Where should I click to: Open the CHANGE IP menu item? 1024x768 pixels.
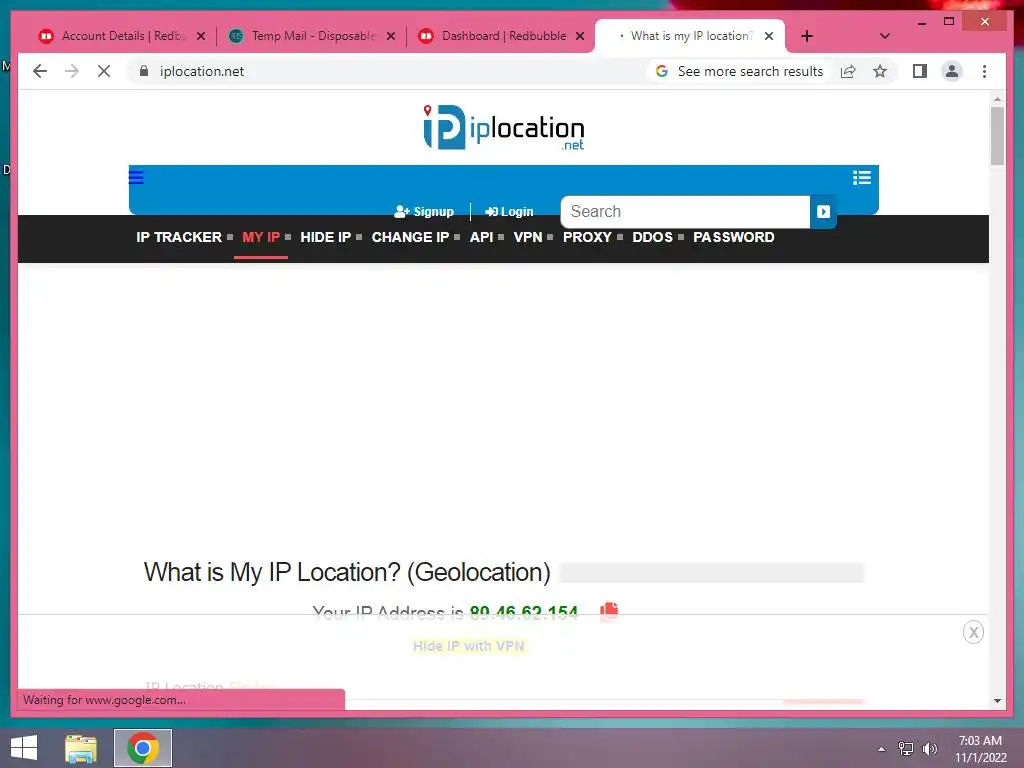click(x=410, y=237)
